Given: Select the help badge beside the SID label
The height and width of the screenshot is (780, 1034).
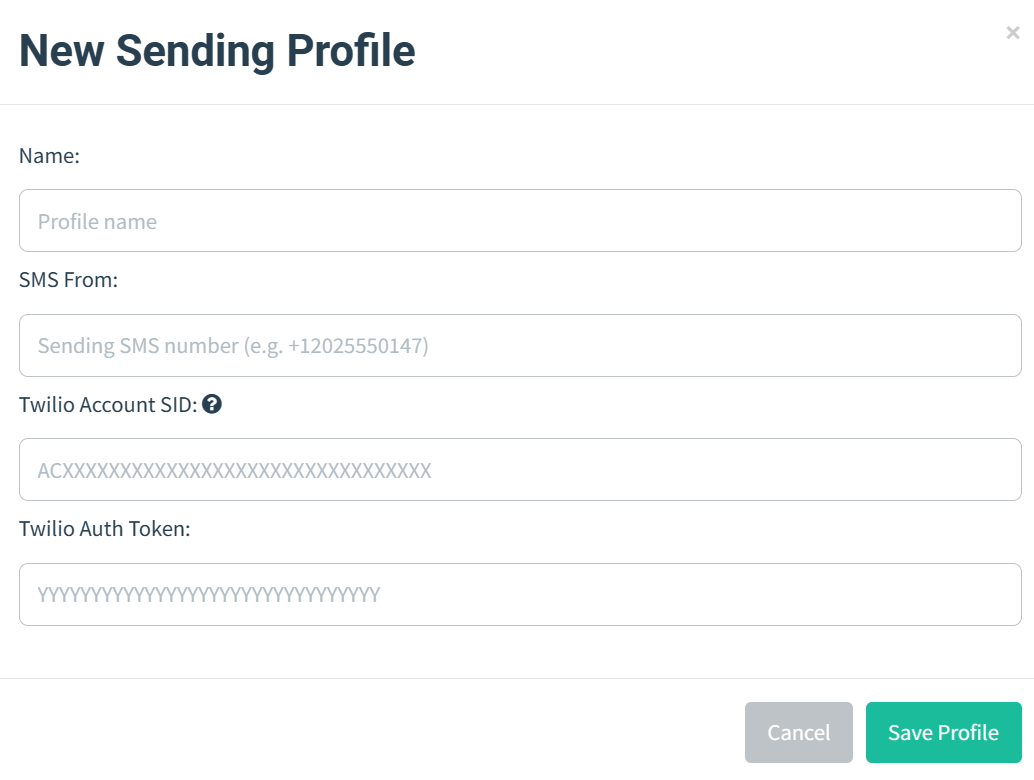Looking at the screenshot, I should point(211,404).
